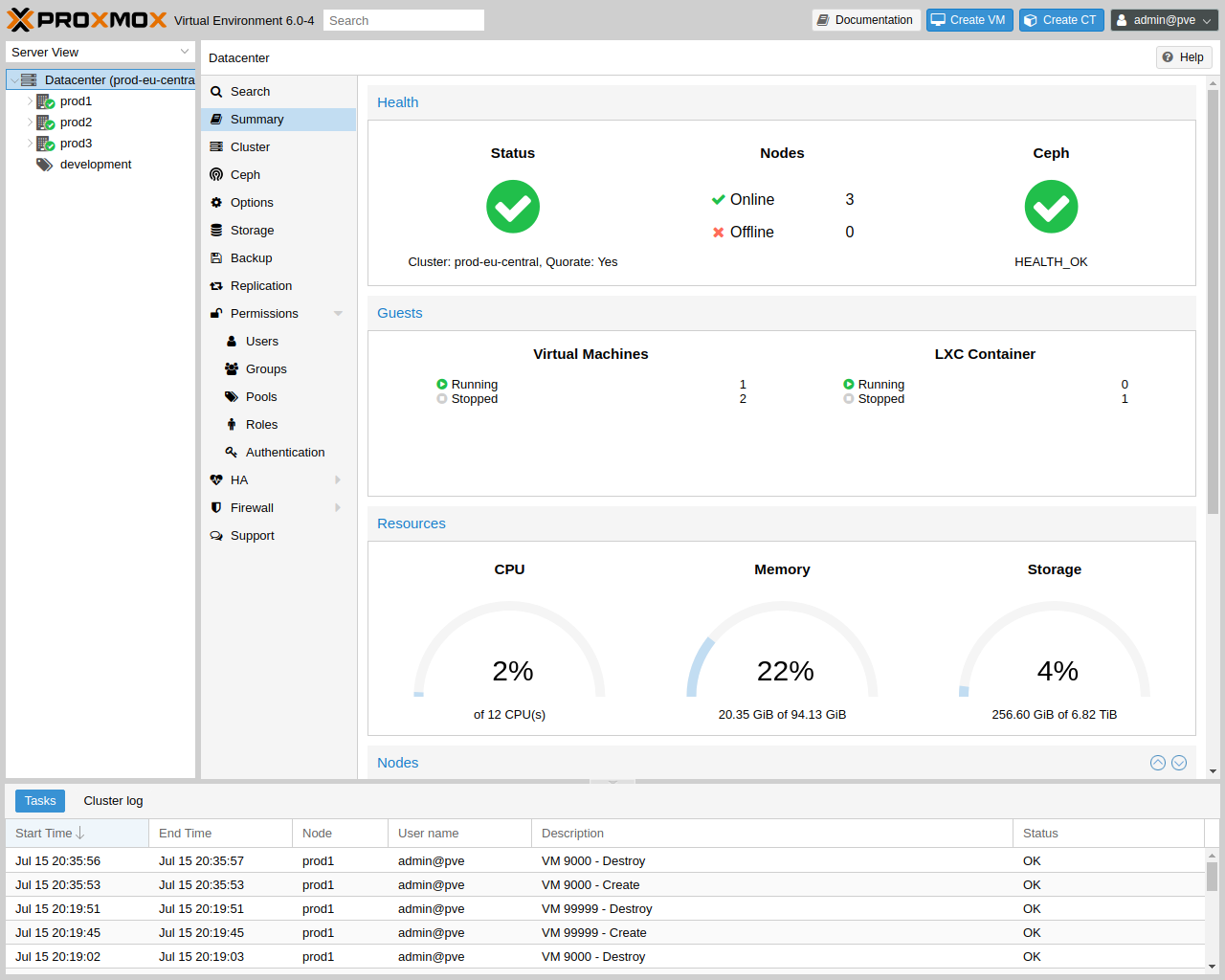Open the Options gear section
The image size is (1225, 980).
(253, 202)
